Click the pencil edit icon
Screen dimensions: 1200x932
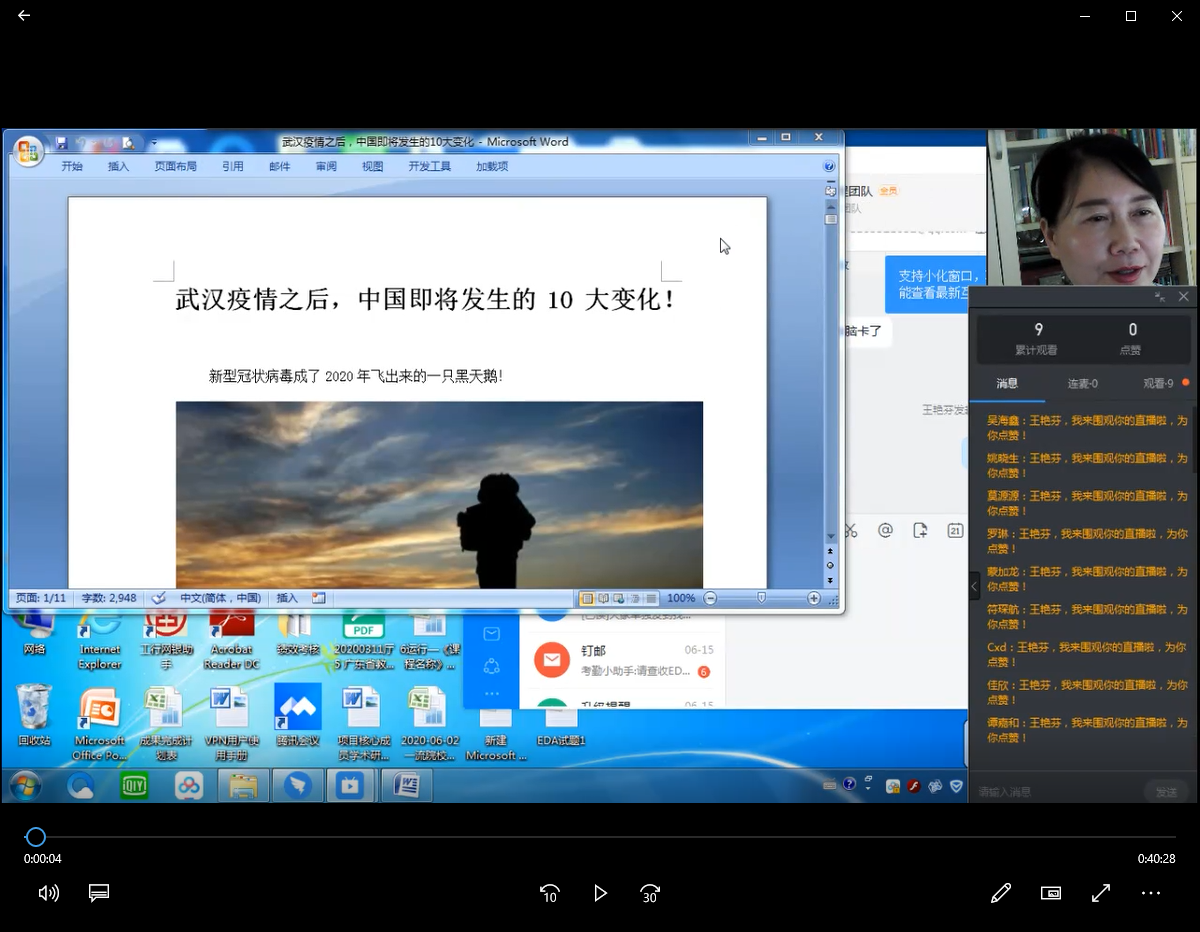coord(1000,893)
